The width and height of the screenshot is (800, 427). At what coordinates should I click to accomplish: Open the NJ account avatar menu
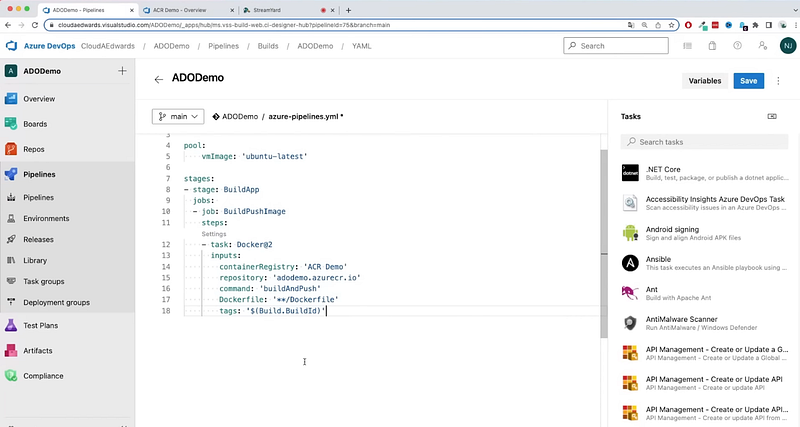click(x=788, y=46)
